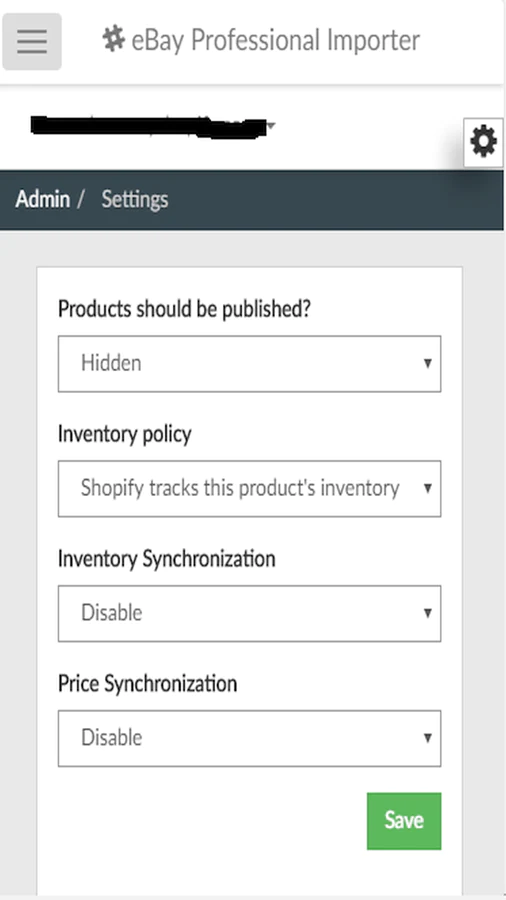506x900 pixels.
Task: Click the blacked-out store name
Action: coord(148,127)
